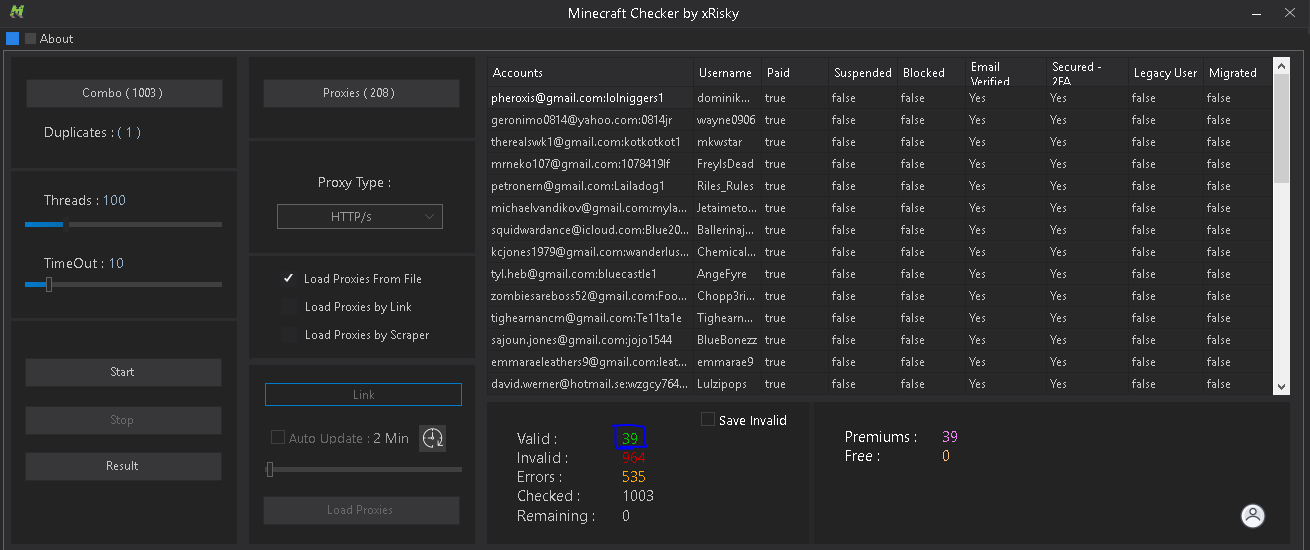Click the Checked count value 1003

[x=637, y=496]
